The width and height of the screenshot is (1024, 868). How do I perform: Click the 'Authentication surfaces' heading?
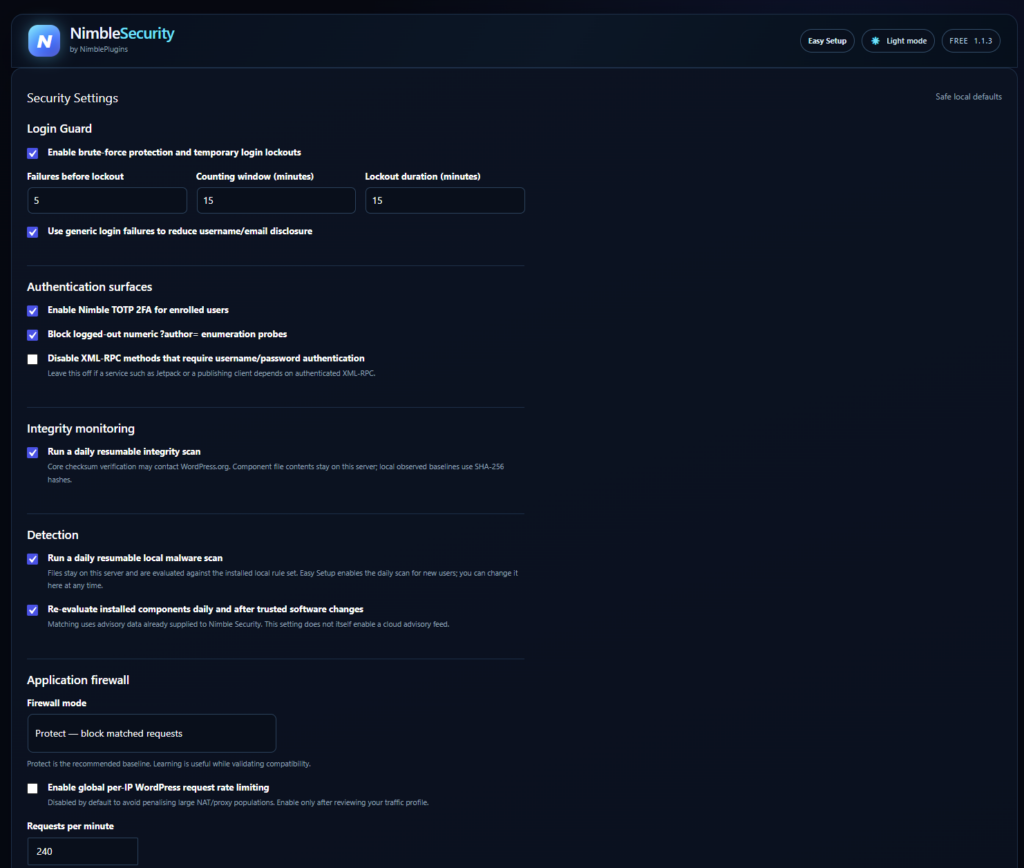pyautogui.click(x=89, y=287)
